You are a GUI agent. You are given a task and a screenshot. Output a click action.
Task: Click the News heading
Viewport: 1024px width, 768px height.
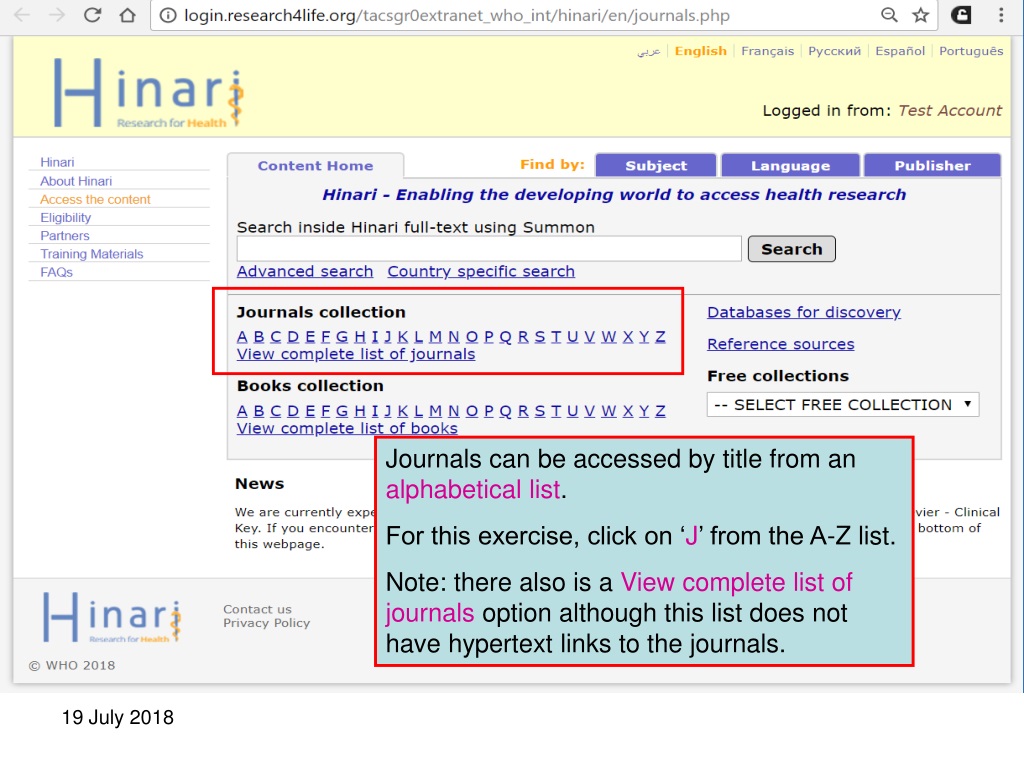click(x=259, y=484)
